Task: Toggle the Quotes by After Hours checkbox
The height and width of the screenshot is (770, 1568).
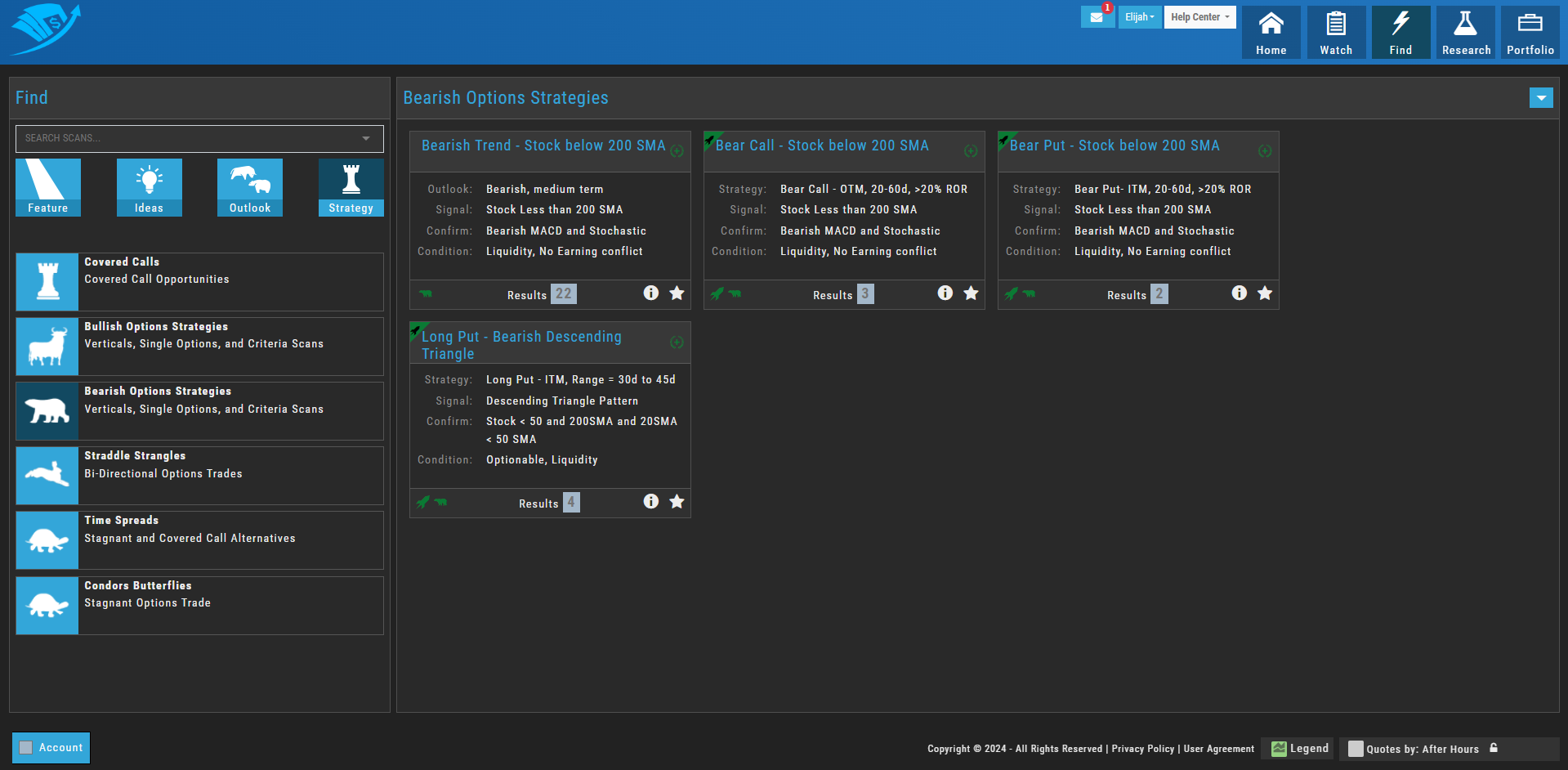Action: point(1356,749)
